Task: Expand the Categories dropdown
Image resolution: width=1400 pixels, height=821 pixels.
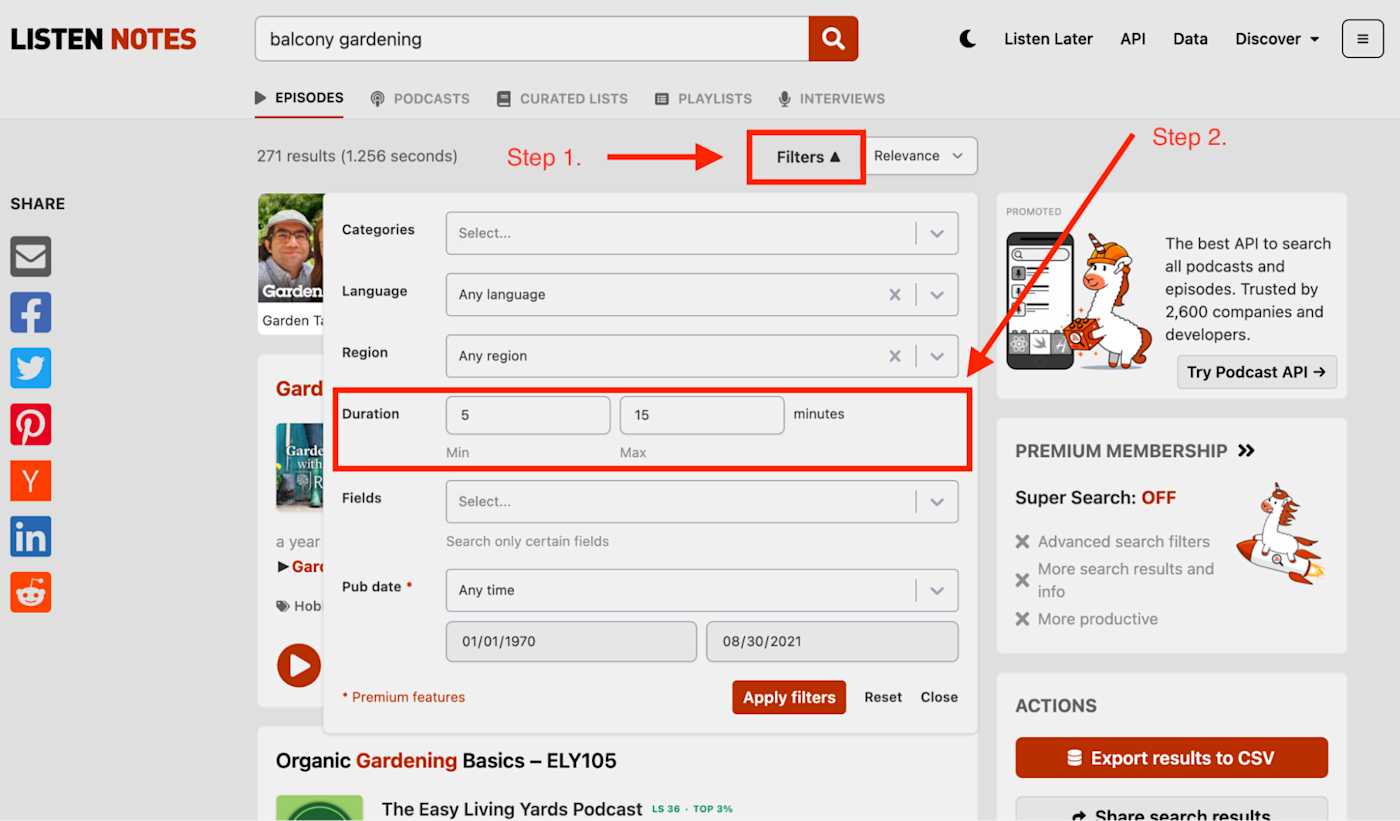Action: click(x=702, y=233)
